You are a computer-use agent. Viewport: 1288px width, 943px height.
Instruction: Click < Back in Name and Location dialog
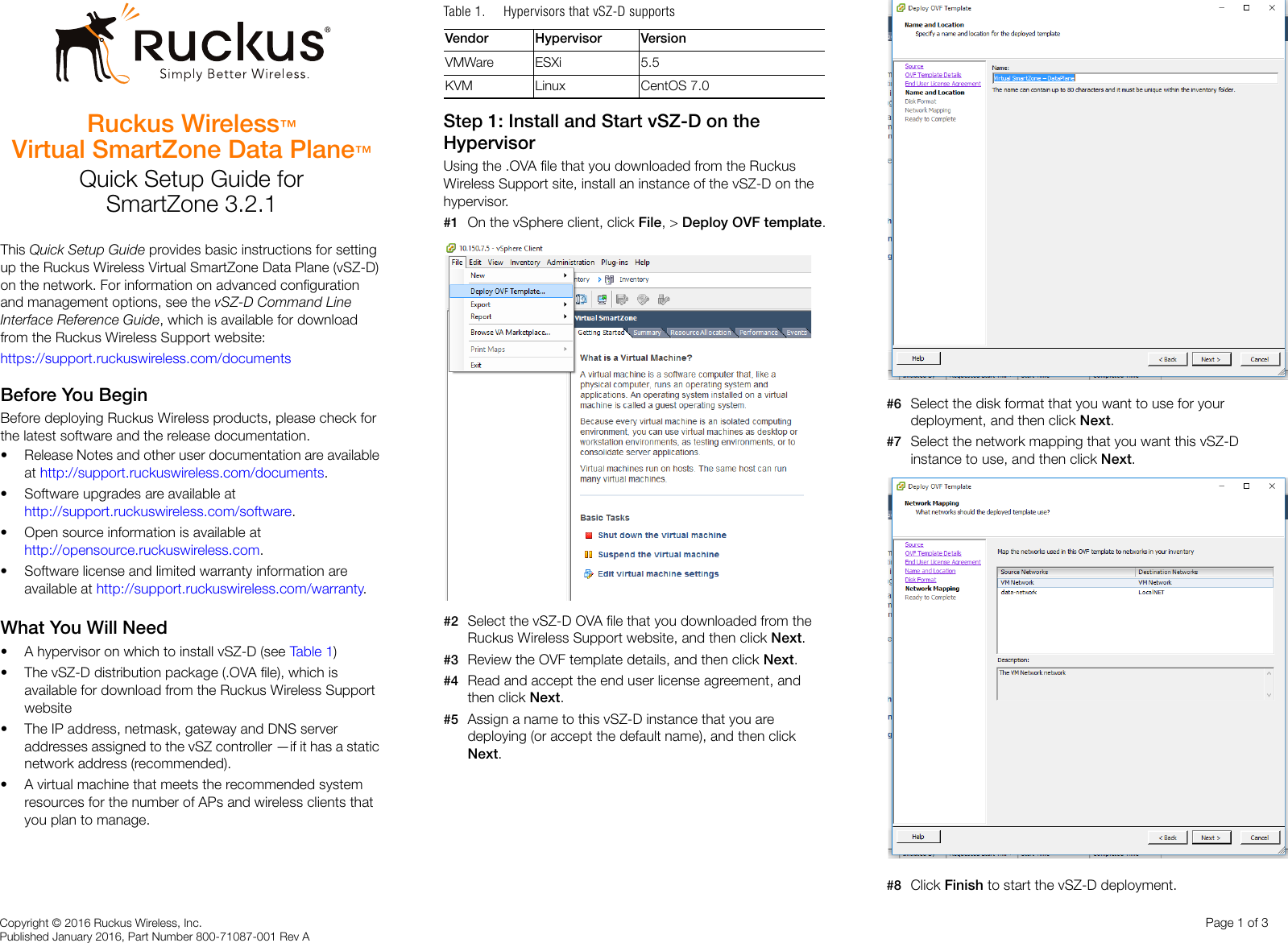1167,359
